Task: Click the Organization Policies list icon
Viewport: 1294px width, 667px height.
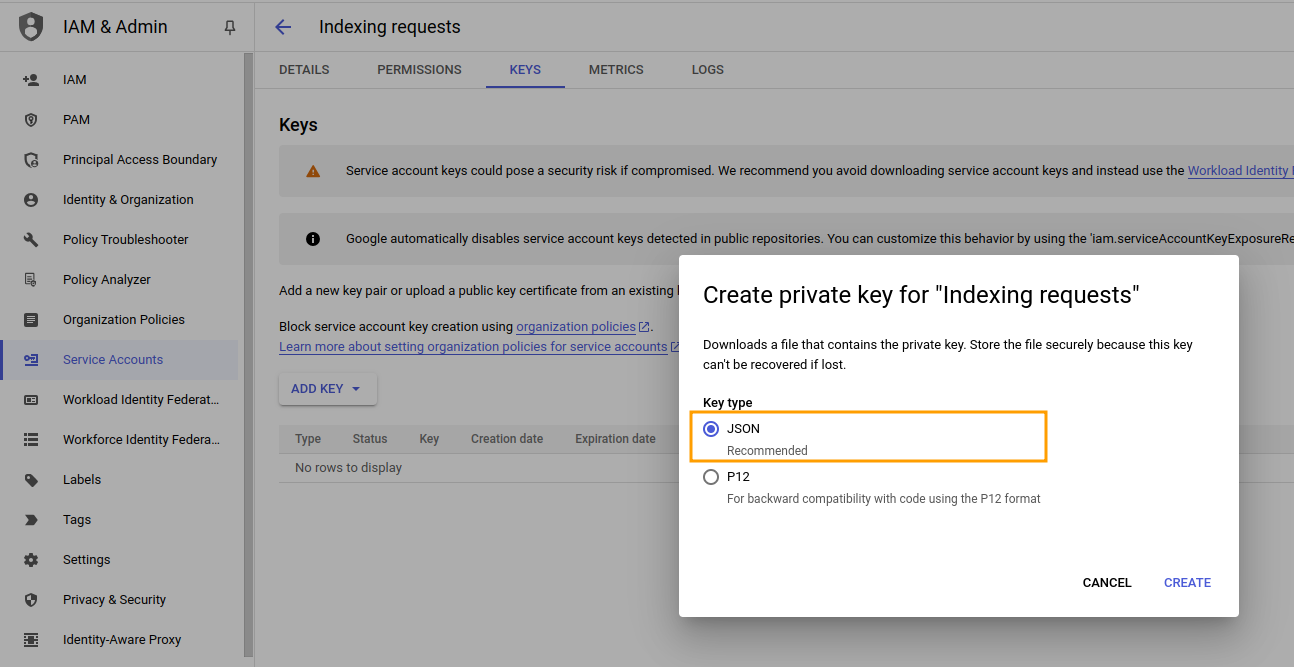Action: pos(31,319)
